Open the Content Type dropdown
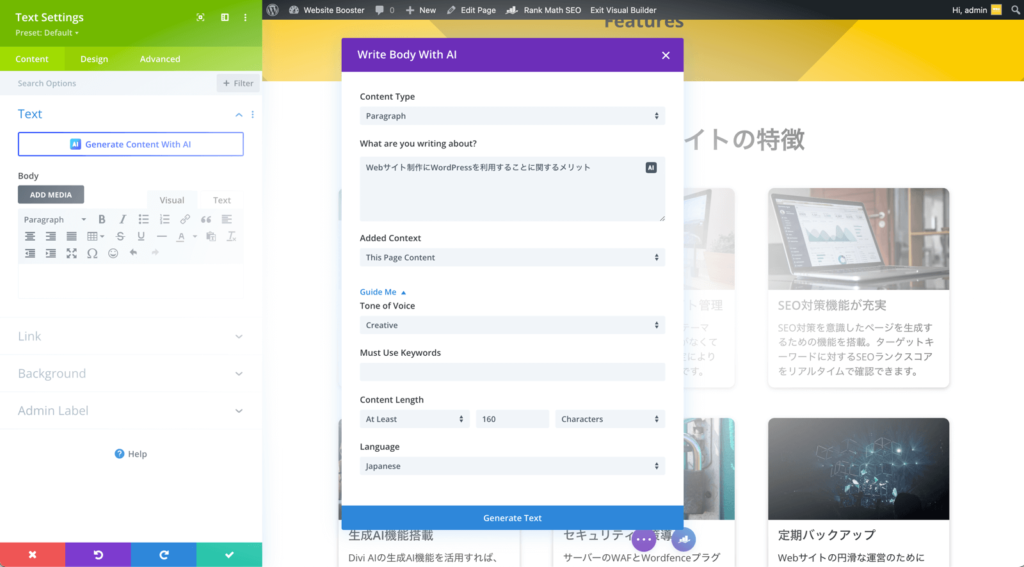 (x=512, y=116)
